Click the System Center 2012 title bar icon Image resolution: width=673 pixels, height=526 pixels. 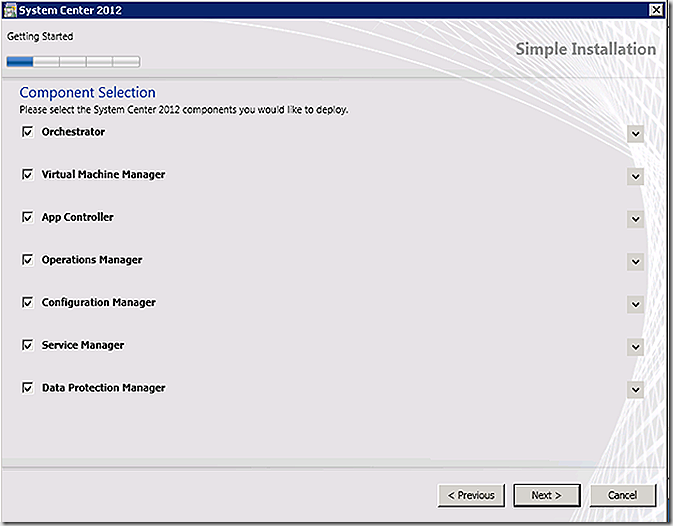click(x=9, y=10)
